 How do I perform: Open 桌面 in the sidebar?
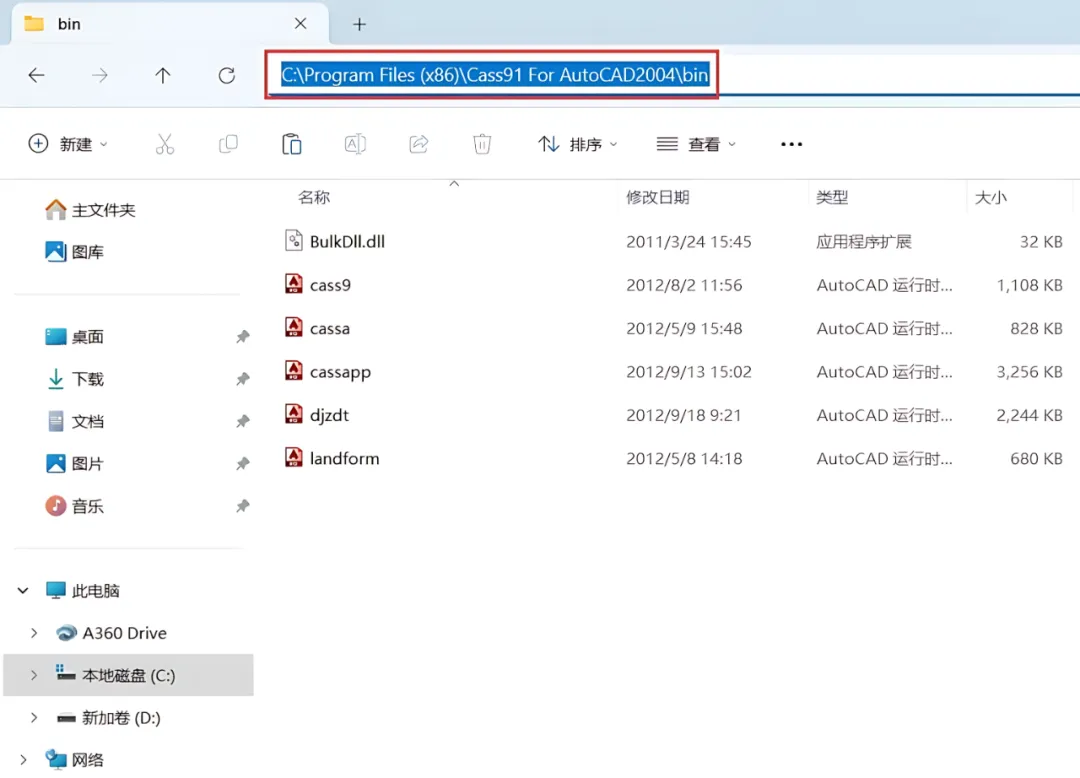coord(74,337)
